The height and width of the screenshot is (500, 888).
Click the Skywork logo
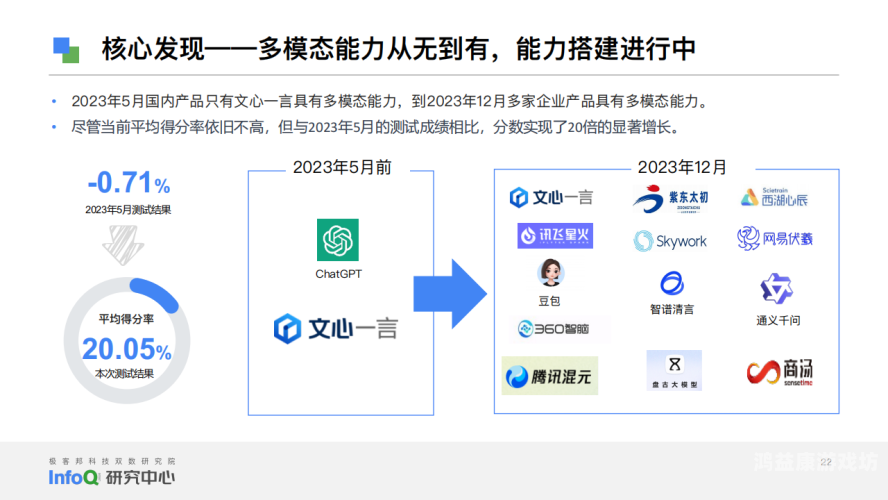tap(670, 241)
